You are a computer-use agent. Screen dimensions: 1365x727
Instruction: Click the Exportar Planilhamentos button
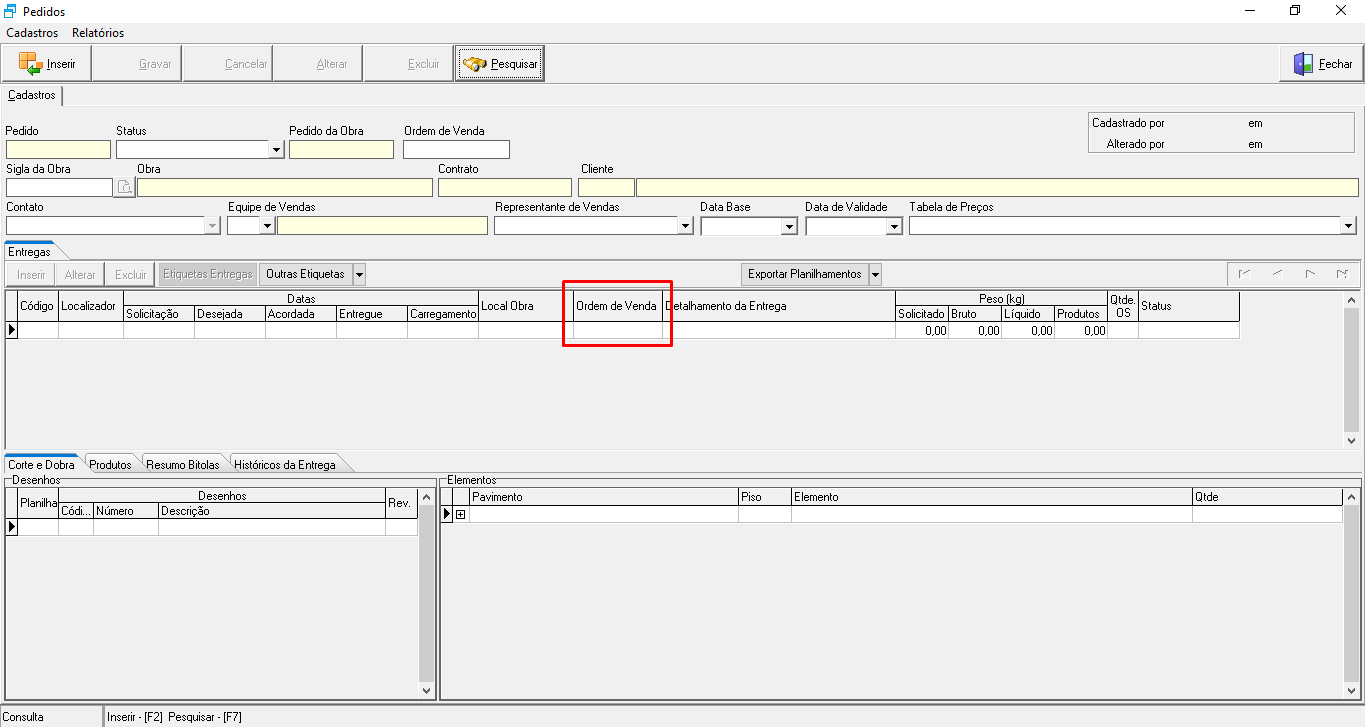[804, 274]
